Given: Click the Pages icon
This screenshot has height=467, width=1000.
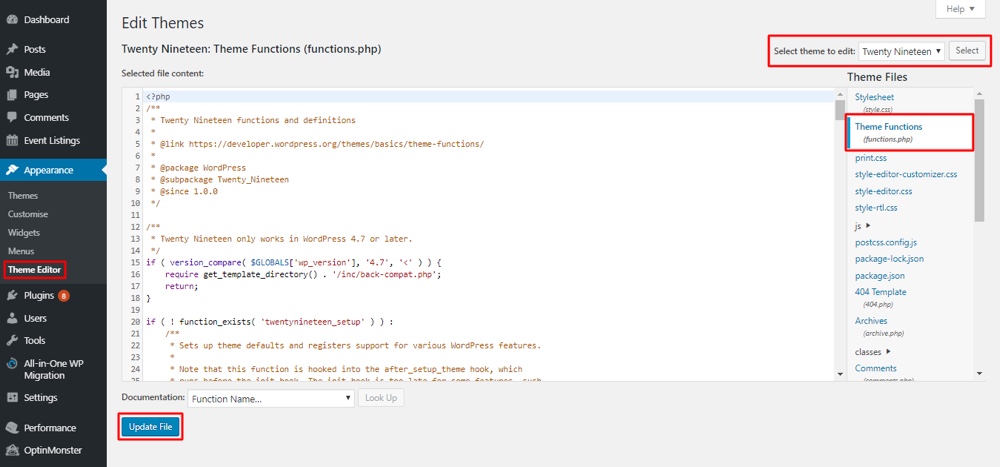Looking at the screenshot, I should click(12, 95).
